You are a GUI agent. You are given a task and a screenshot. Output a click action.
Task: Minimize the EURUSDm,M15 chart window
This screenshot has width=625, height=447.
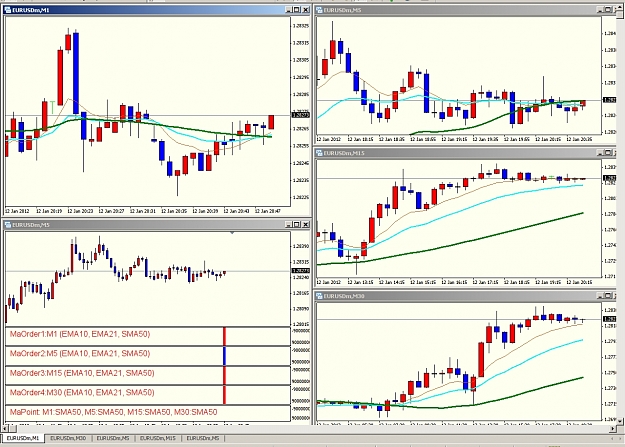(600, 153)
